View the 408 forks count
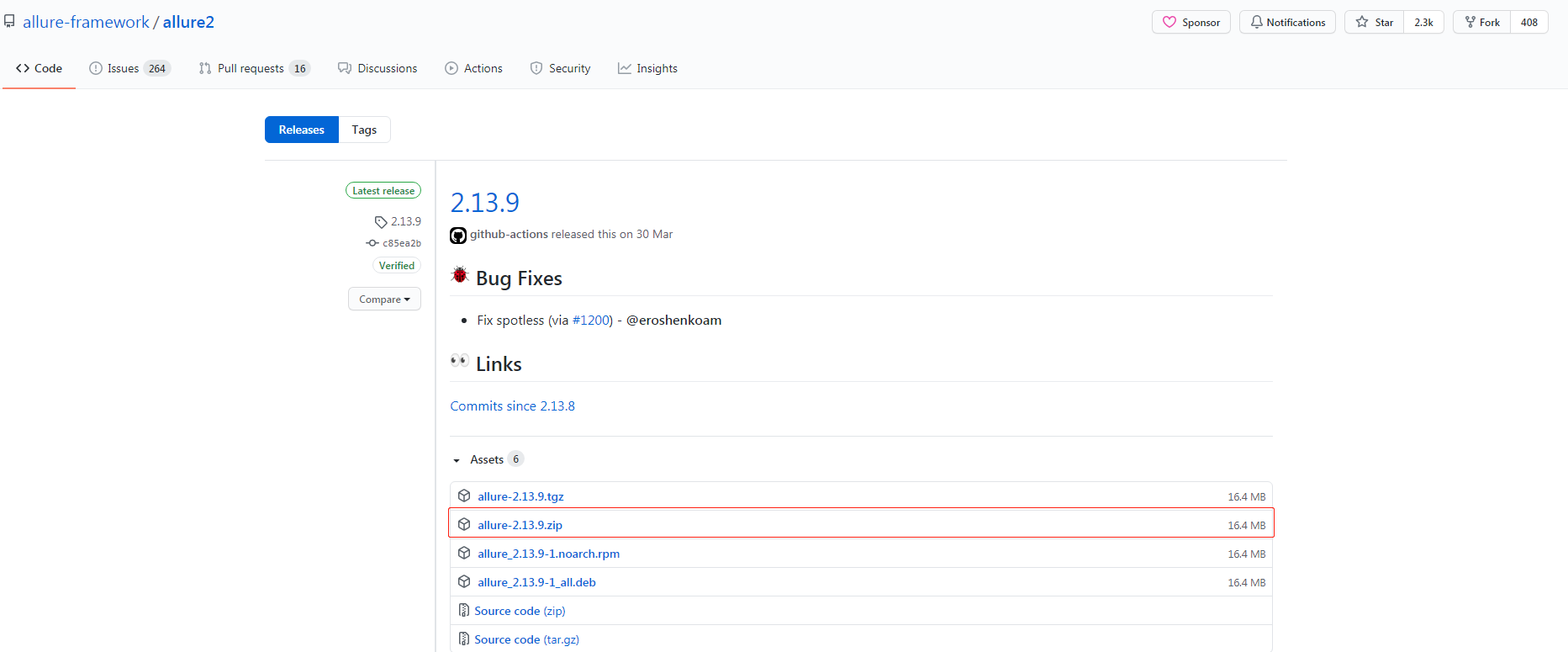 [x=1529, y=22]
